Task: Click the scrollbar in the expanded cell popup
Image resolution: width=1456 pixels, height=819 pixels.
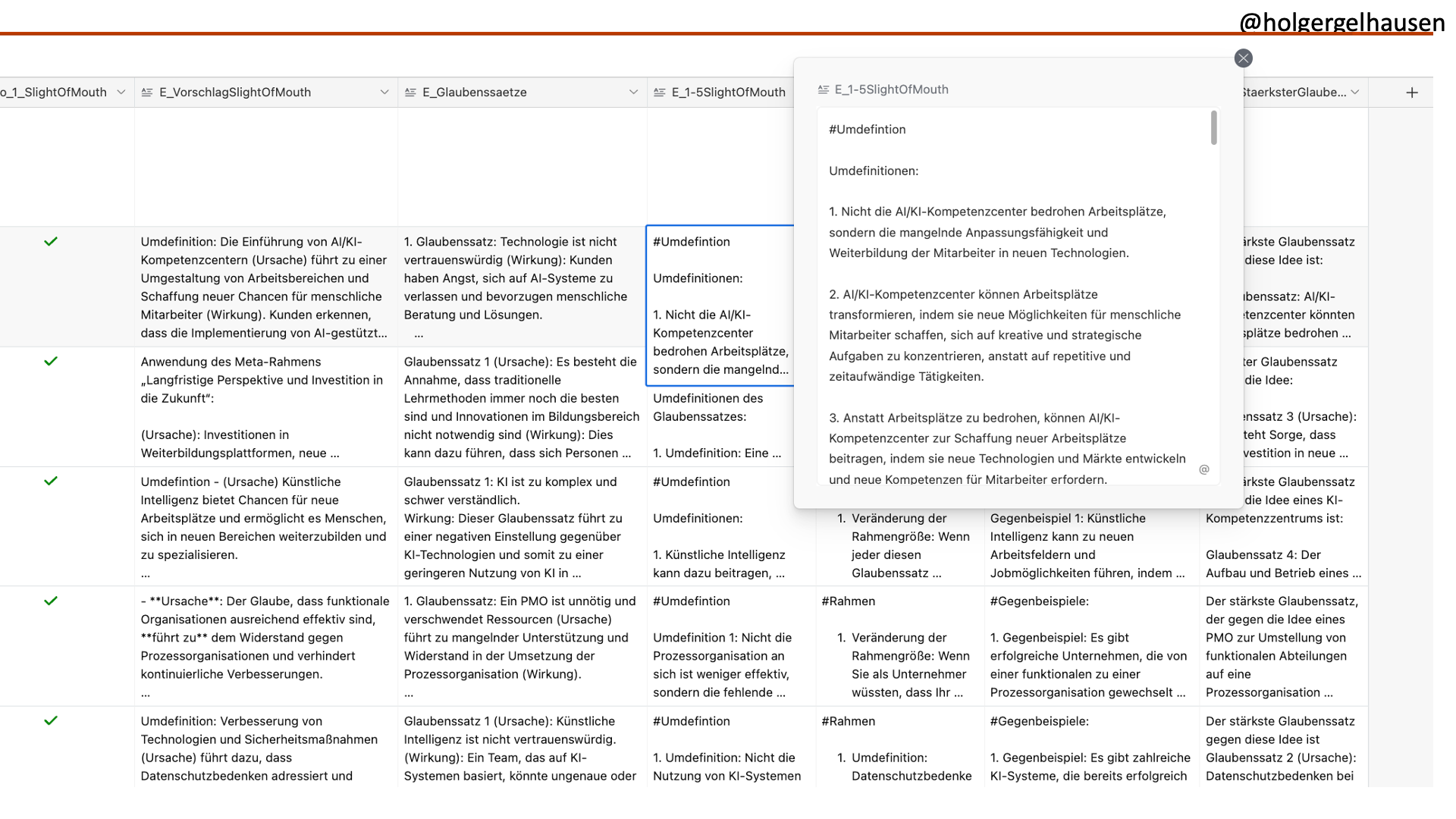Action: pos(1214,127)
